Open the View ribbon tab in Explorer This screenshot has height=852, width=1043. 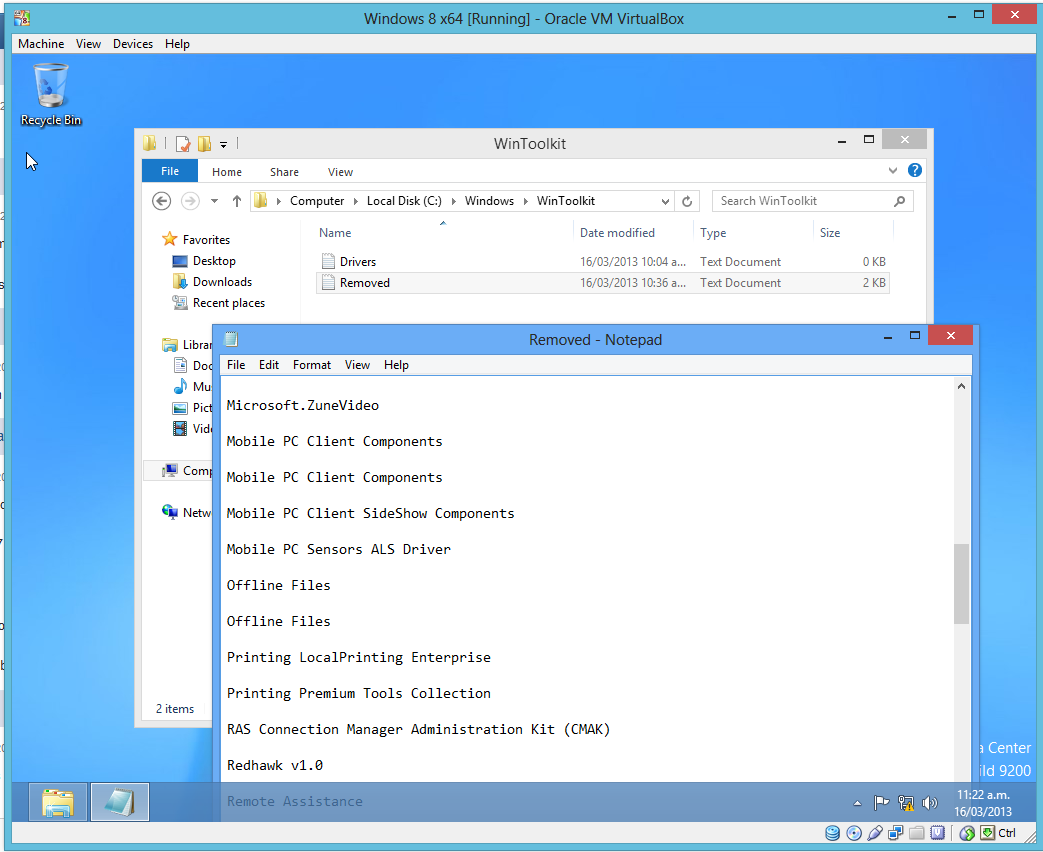pyautogui.click(x=340, y=172)
